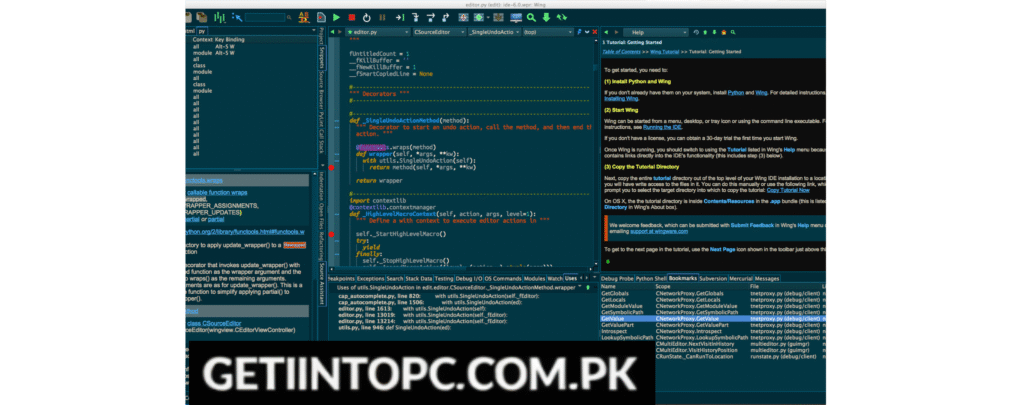Open the Testing tab
Screen dimensions: 1024x405
coord(444,278)
